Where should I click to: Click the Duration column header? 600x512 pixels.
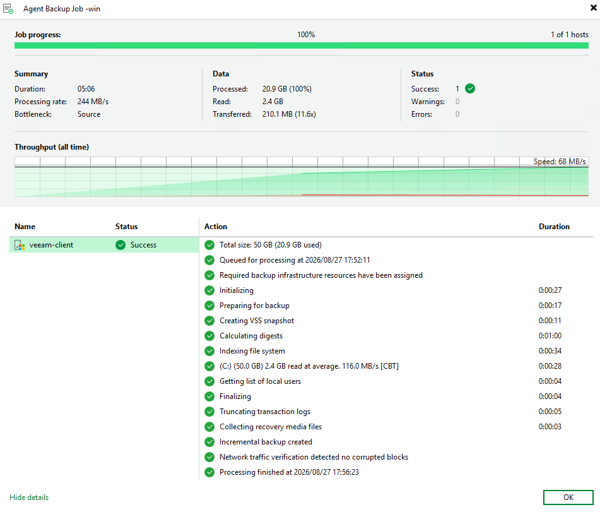click(x=554, y=227)
